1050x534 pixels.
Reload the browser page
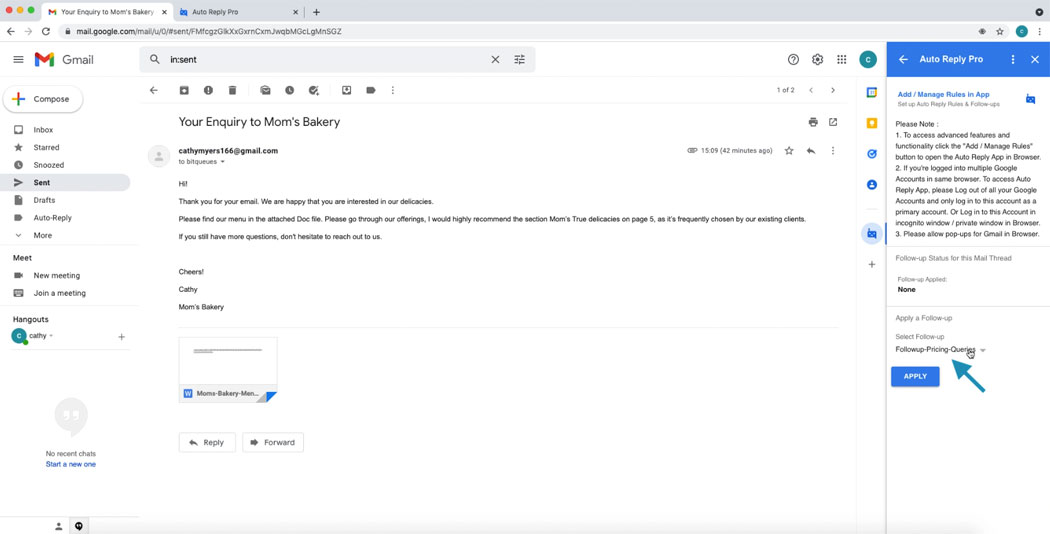tap(46, 31)
